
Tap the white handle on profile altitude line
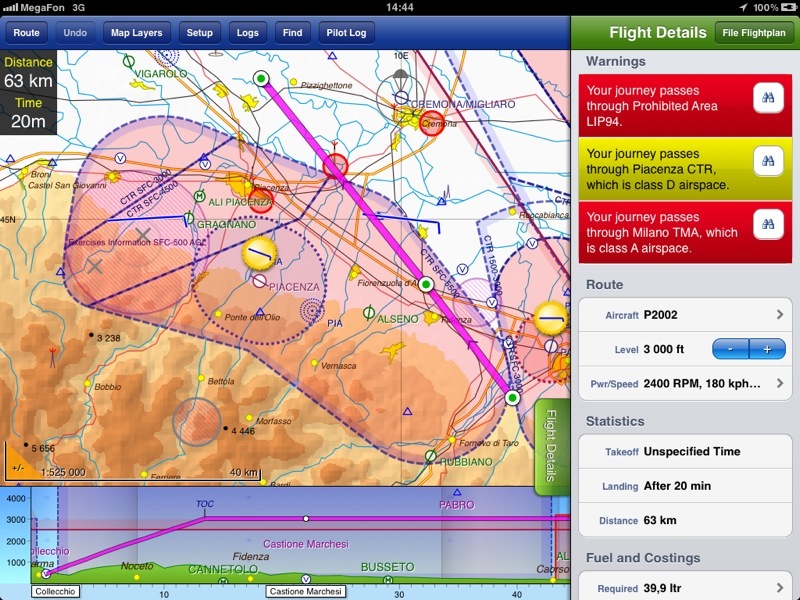(x=306, y=518)
